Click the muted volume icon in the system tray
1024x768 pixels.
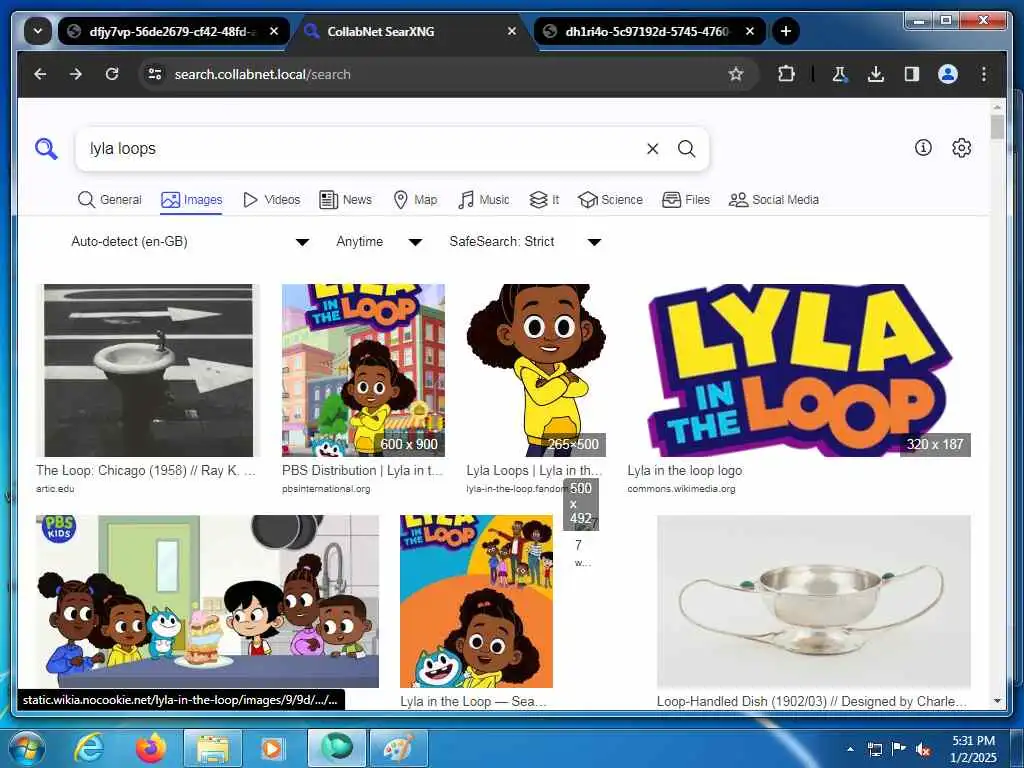(x=923, y=749)
